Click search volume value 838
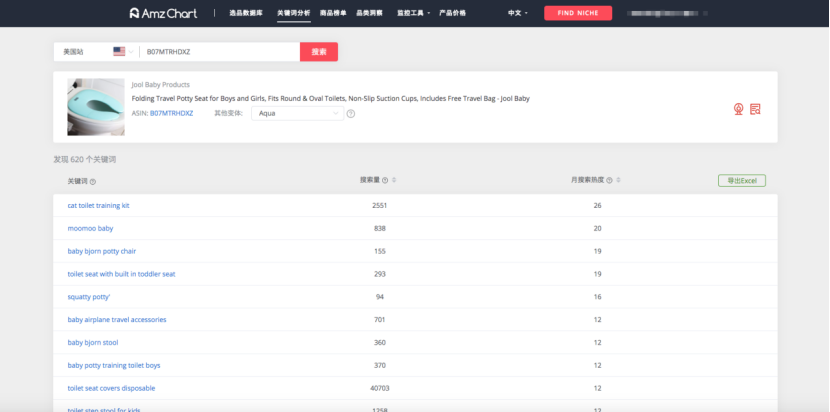This screenshot has height=412, width=830. (380, 228)
